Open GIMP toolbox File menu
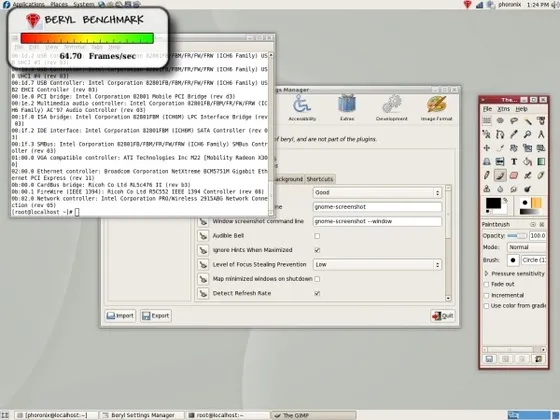The width and height of the screenshot is (560, 420). 487,109
